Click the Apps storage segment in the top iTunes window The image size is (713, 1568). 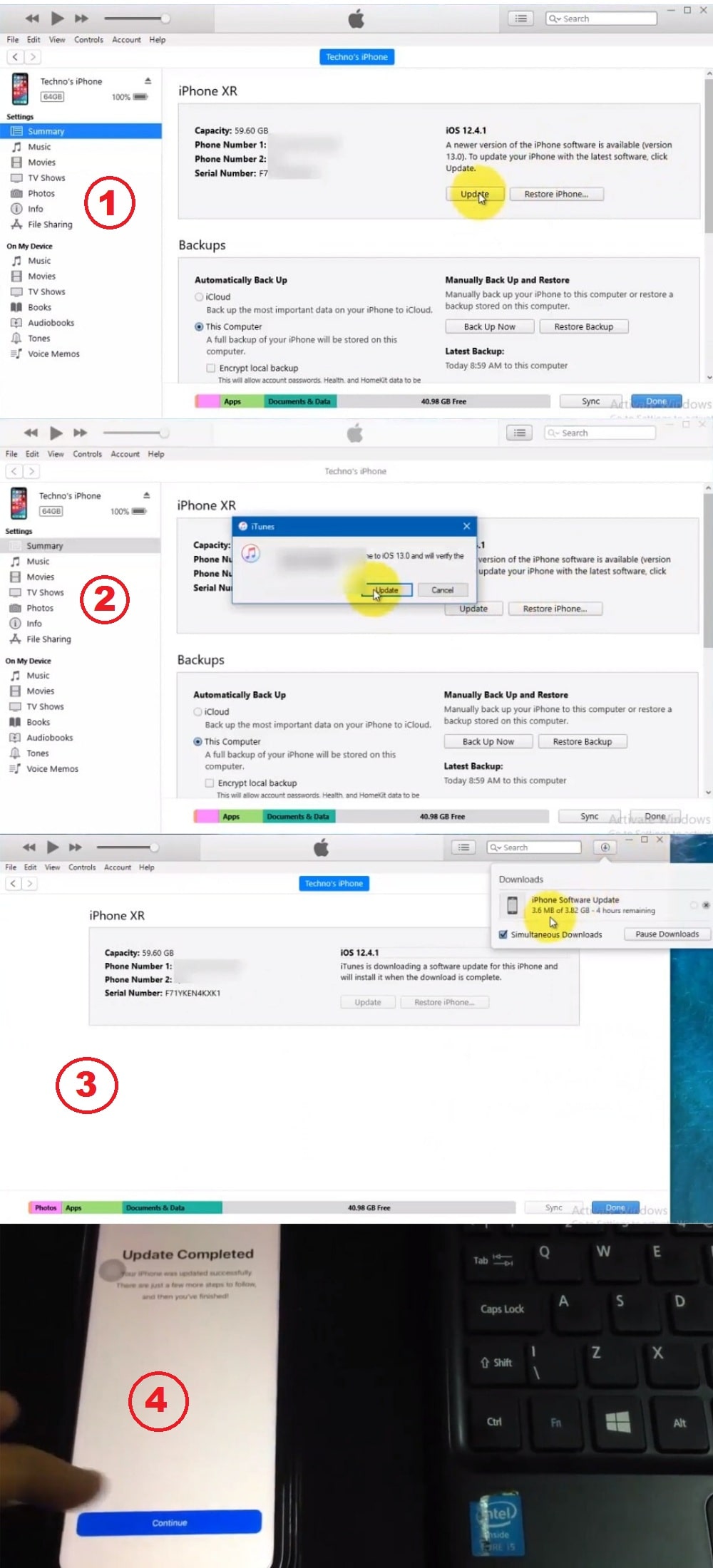(241, 401)
